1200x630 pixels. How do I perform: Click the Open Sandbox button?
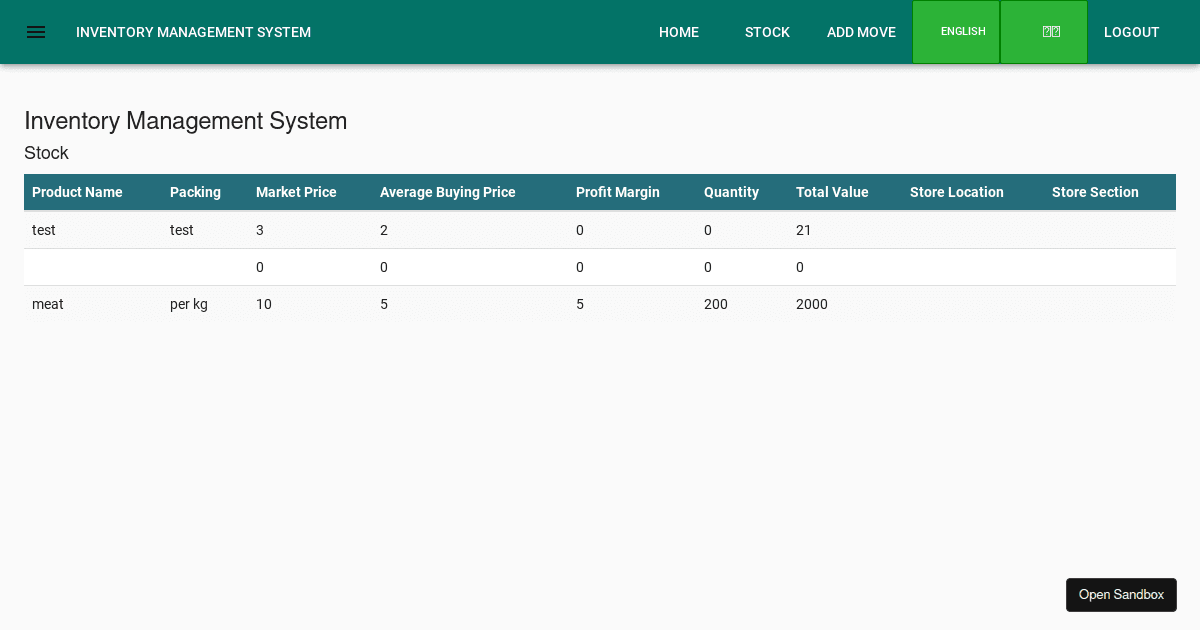[1121, 595]
